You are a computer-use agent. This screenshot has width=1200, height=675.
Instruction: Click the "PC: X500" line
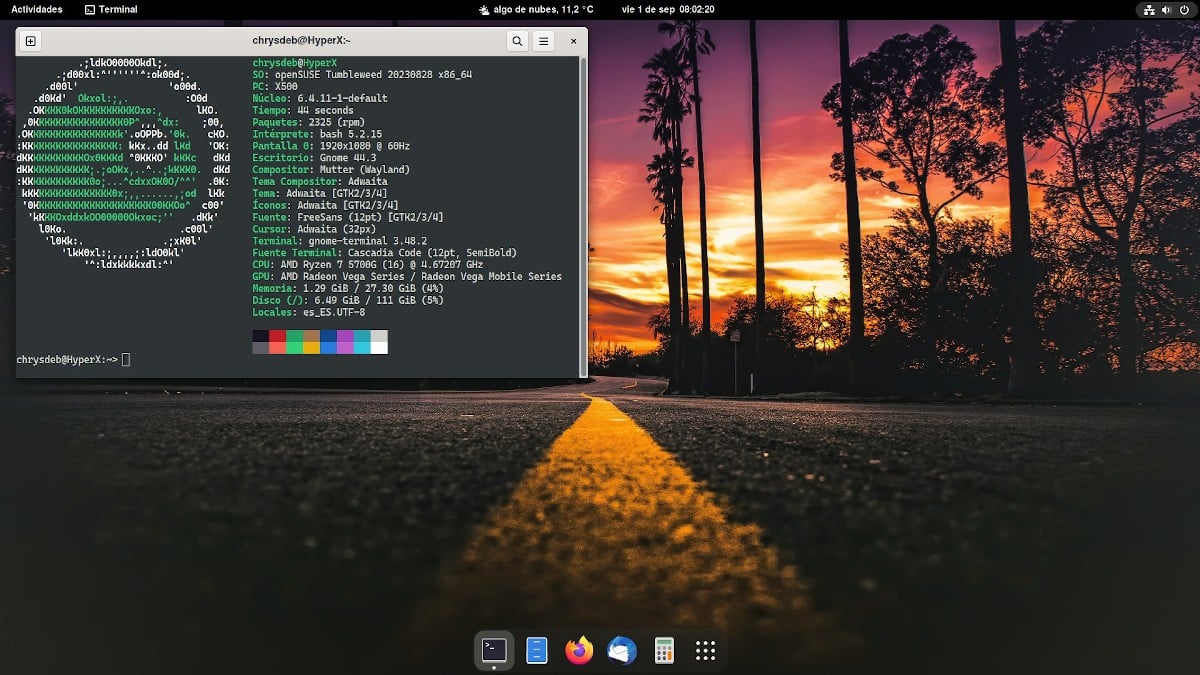275,87
